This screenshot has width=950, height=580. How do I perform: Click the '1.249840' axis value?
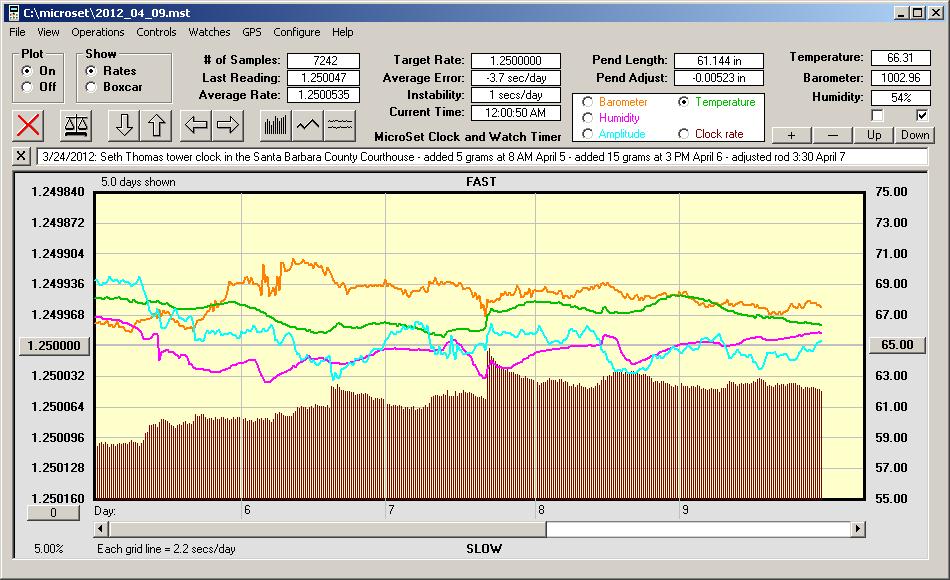tap(58, 192)
